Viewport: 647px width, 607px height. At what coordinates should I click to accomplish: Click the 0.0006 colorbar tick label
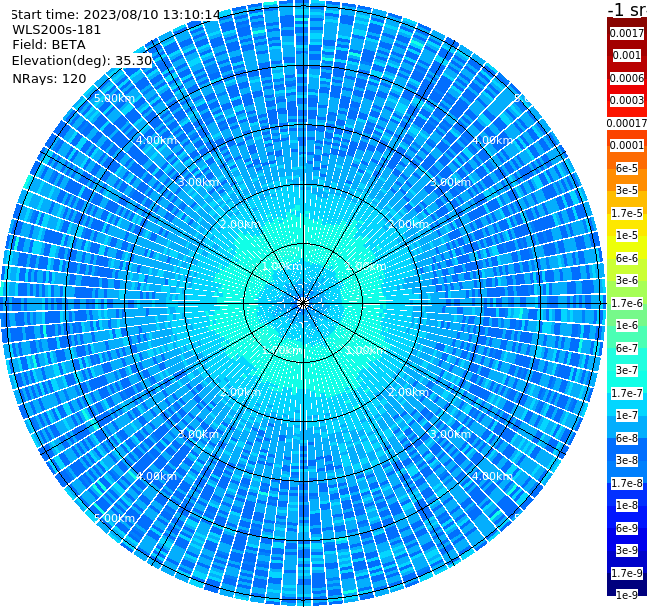click(x=627, y=78)
